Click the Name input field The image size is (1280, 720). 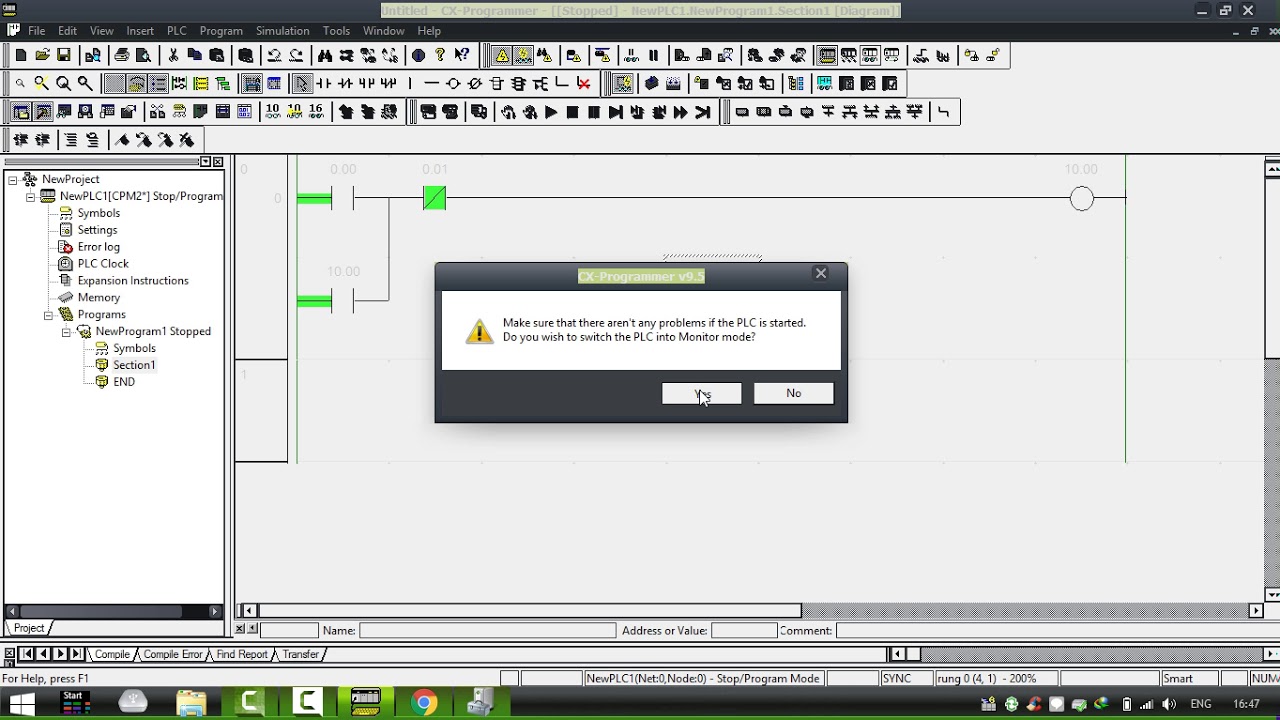(487, 630)
